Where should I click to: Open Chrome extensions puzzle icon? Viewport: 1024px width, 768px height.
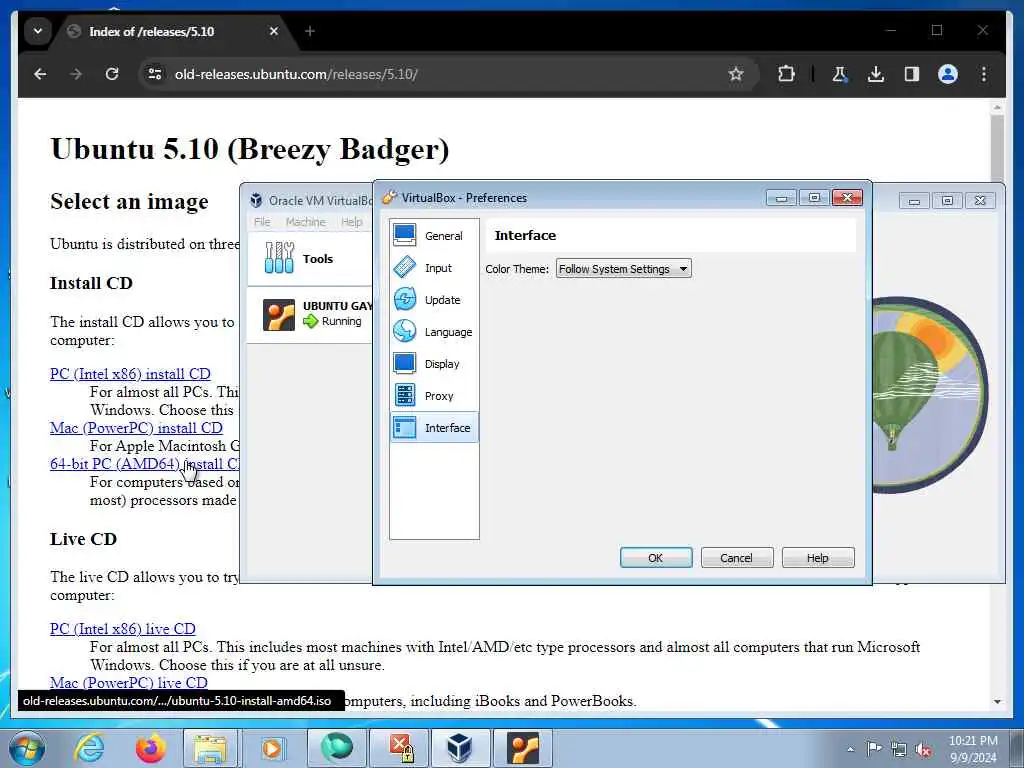(786, 74)
